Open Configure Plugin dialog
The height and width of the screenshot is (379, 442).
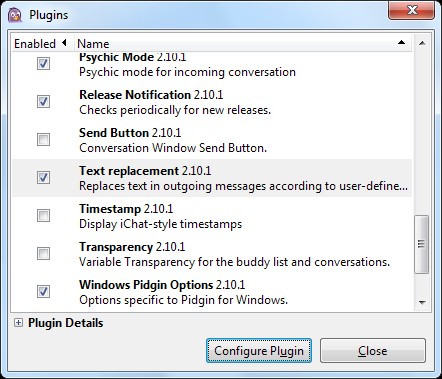click(259, 351)
